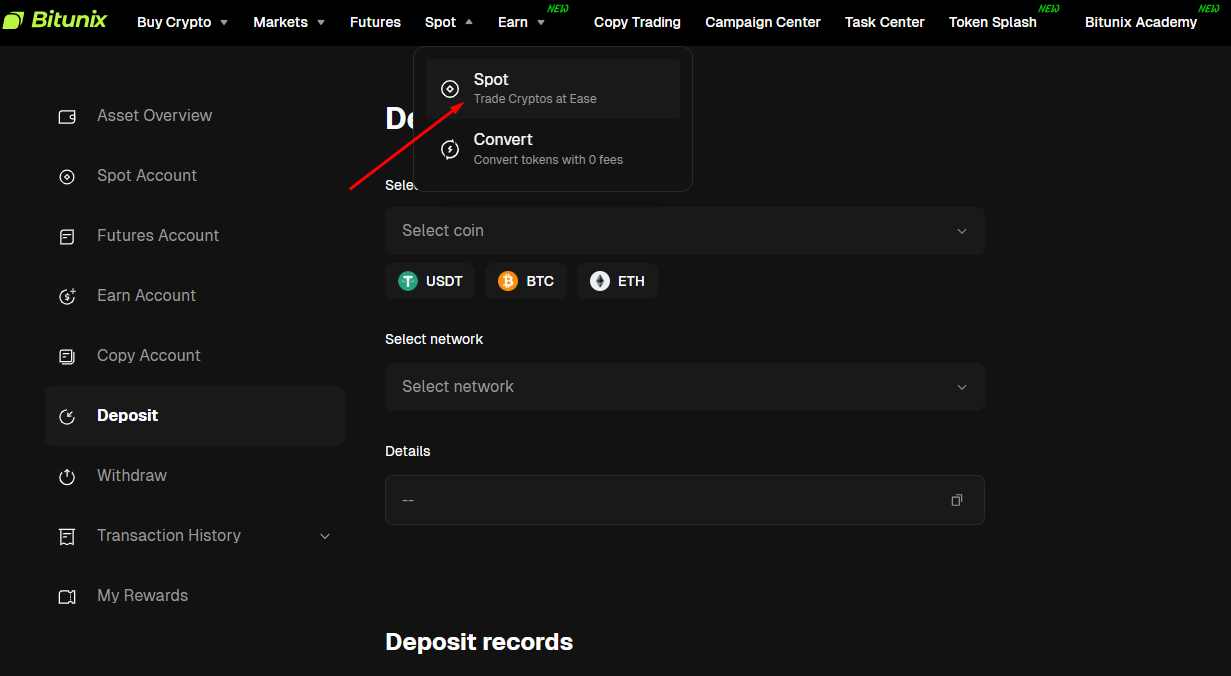Image resolution: width=1231 pixels, height=676 pixels.
Task: Choose Spot - Trade Cryptos at Ease
Action: coord(553,89)
